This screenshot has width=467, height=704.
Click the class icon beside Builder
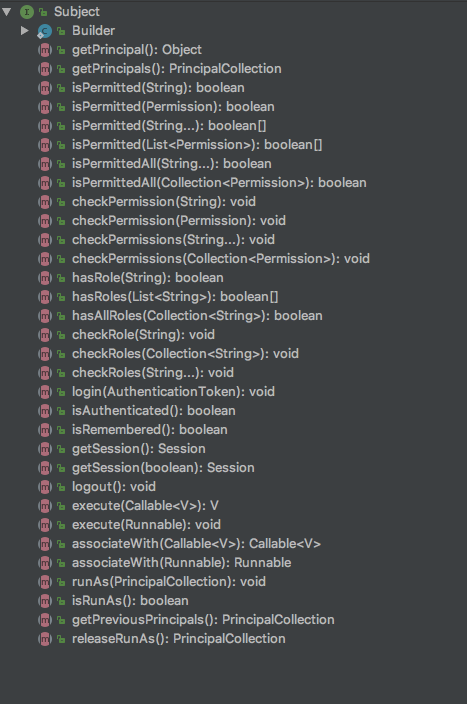click(44, 31)
